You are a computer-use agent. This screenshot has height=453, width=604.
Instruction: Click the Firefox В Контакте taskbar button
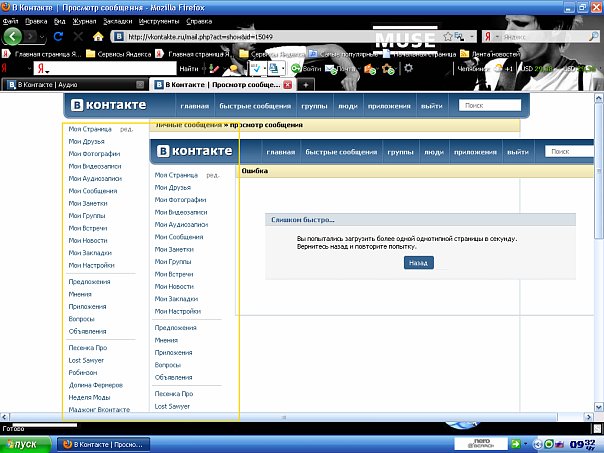[x=103, y=445]
